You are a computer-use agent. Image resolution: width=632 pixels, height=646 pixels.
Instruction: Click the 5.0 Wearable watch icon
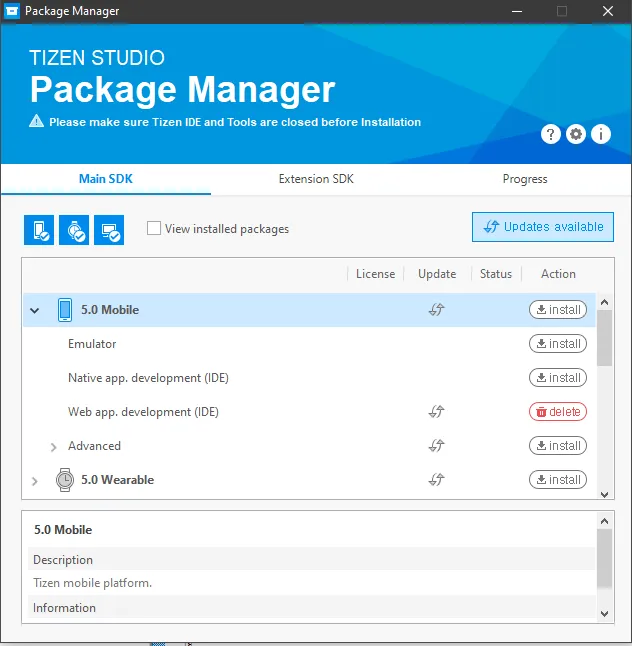pos(65,480)
